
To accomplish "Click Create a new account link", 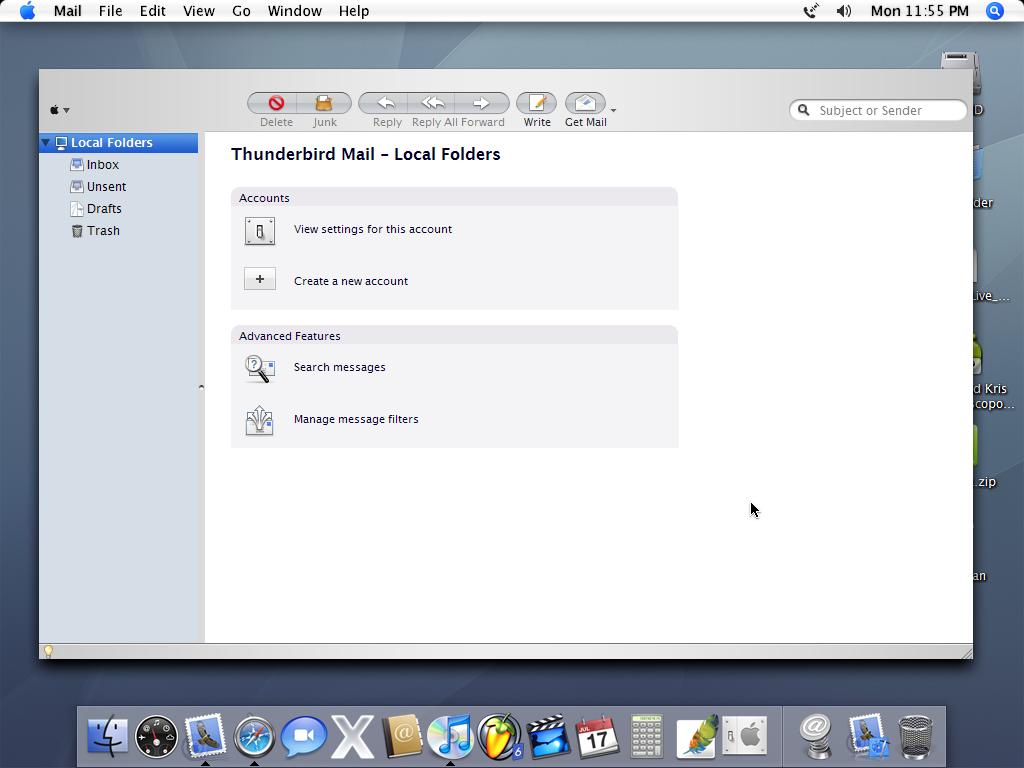I will tap(351, 281).
